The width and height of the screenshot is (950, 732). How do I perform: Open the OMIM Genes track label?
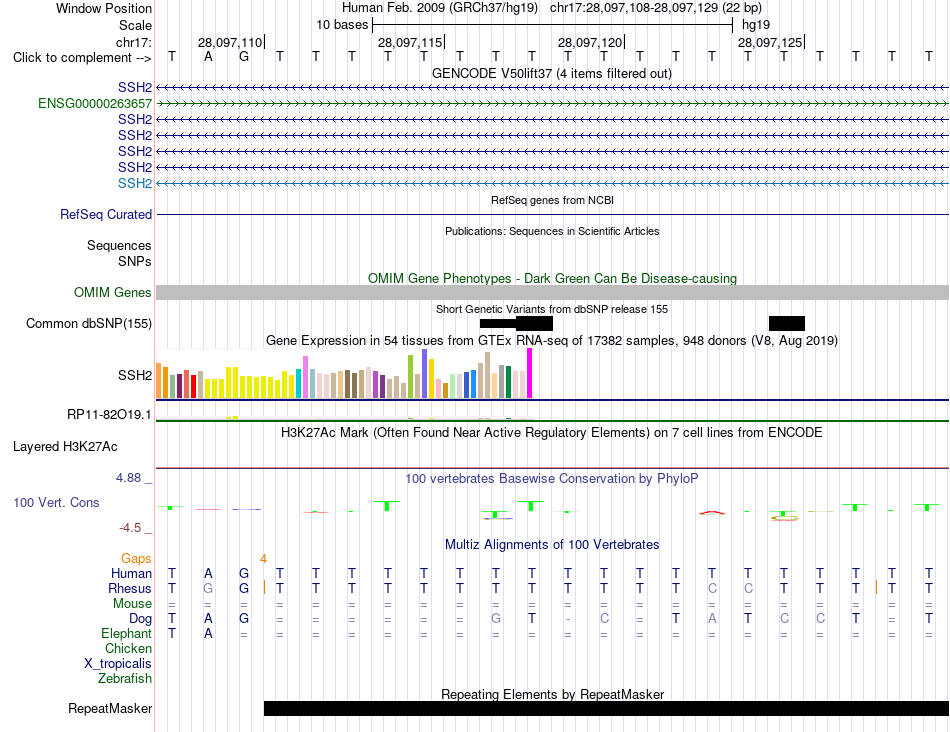pos(113,293)
